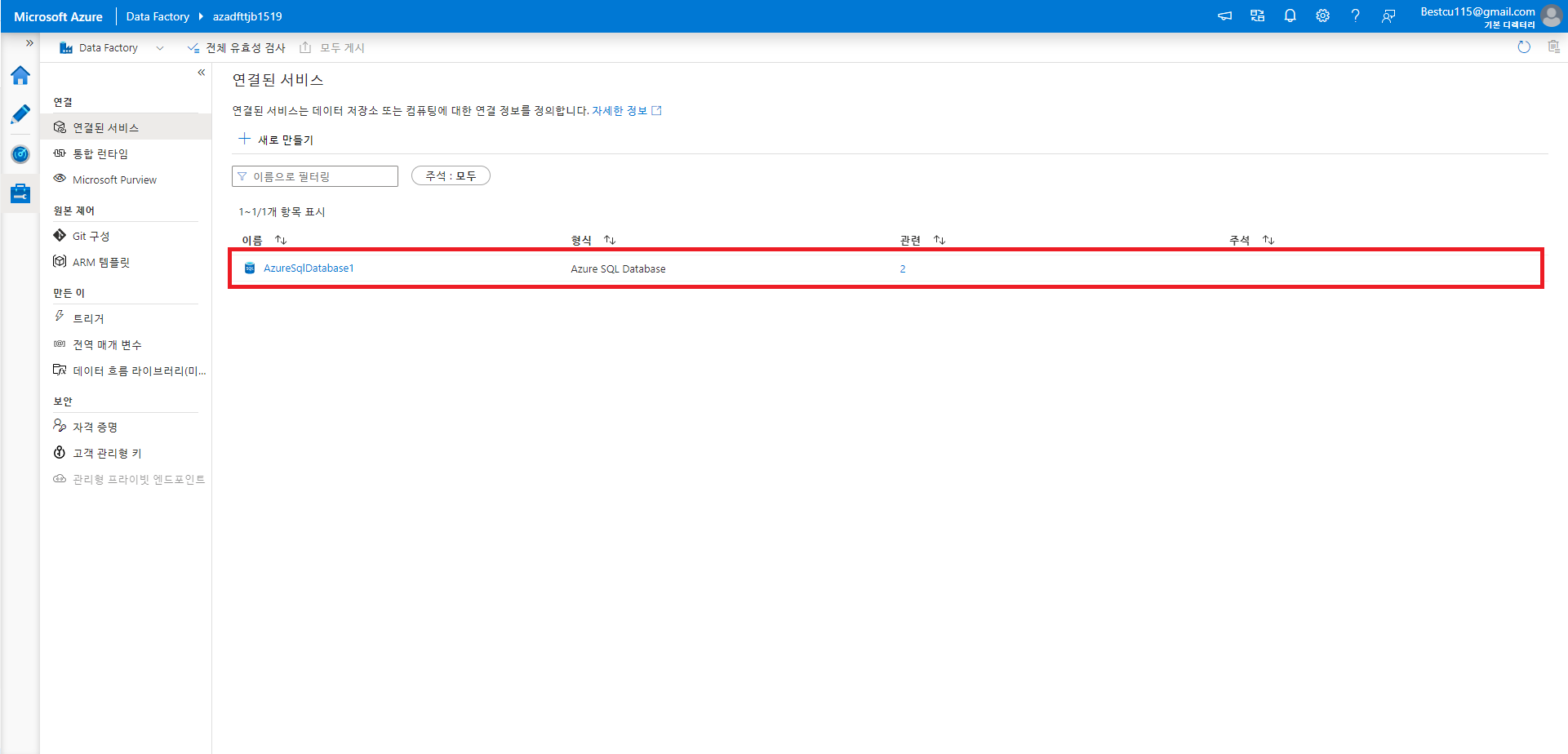Open AzureSqlDatabase1 linked service
Image resolution: width=1568 pixels, height=754 pixels.
pos(309,268)
